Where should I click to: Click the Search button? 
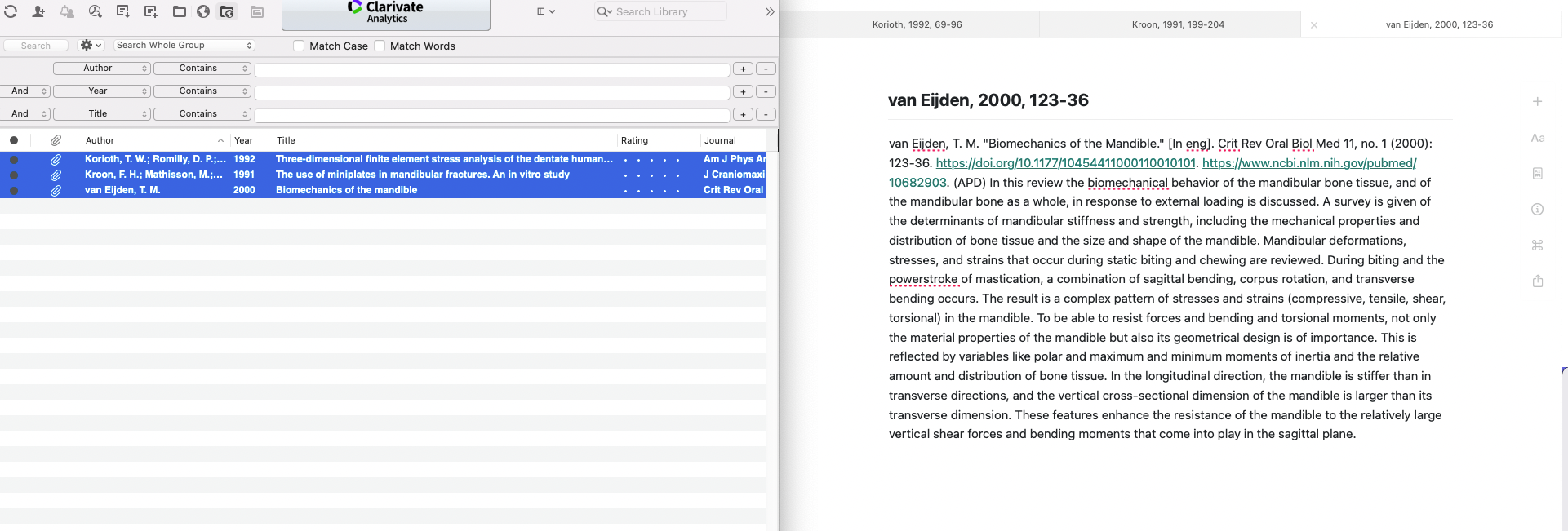click(36, 46)
